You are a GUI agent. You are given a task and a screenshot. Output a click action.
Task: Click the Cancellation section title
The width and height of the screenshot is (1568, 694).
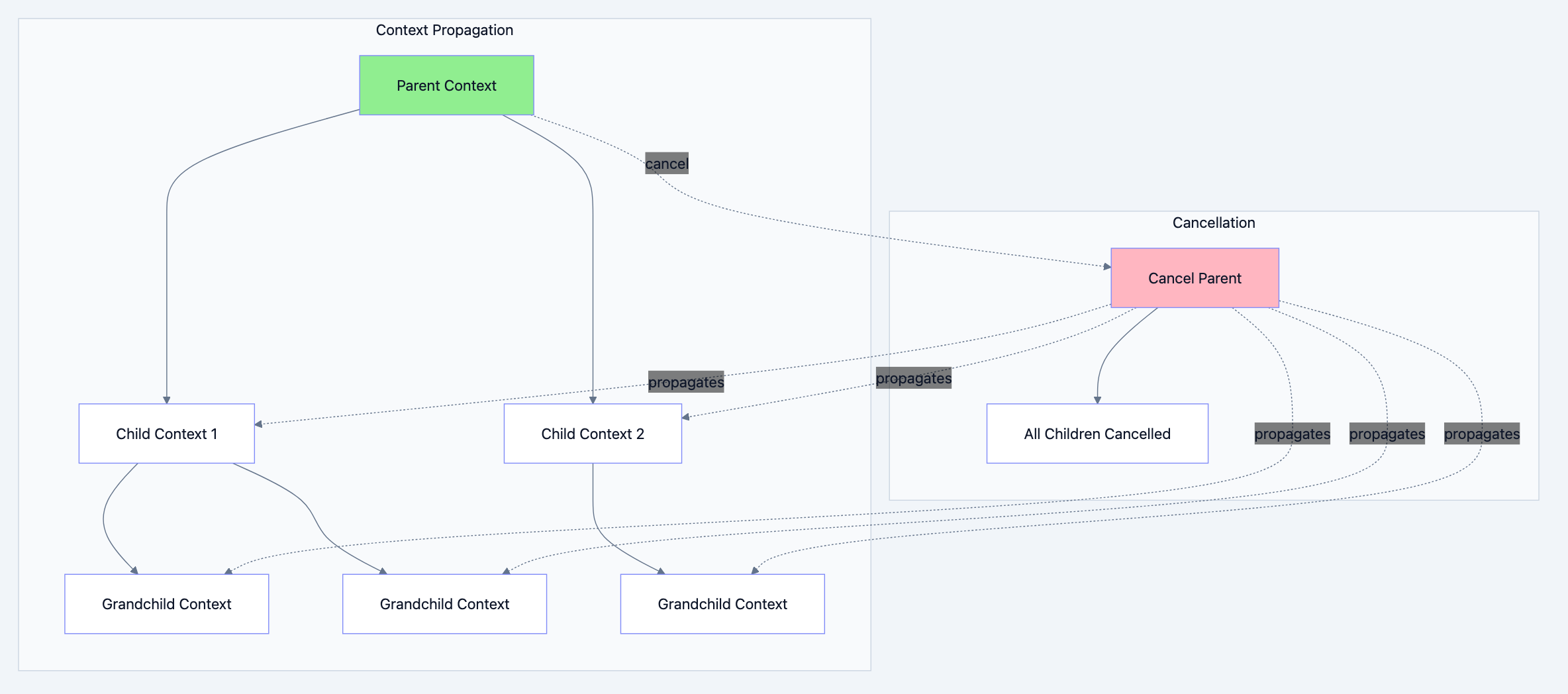coord(1213,223)
